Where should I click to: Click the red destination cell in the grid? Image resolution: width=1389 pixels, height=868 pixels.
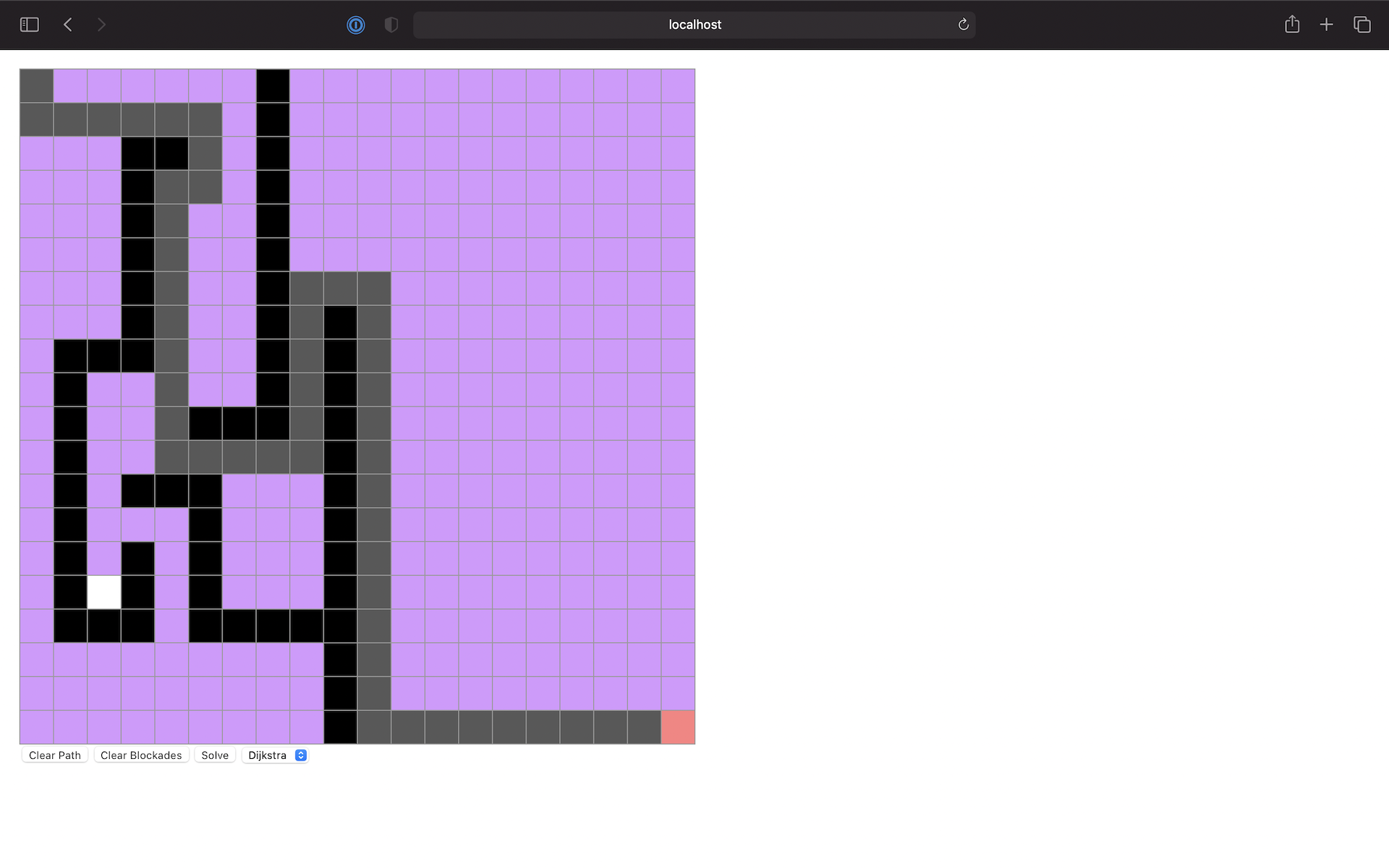pyautogui.click(x=677, y=727)
